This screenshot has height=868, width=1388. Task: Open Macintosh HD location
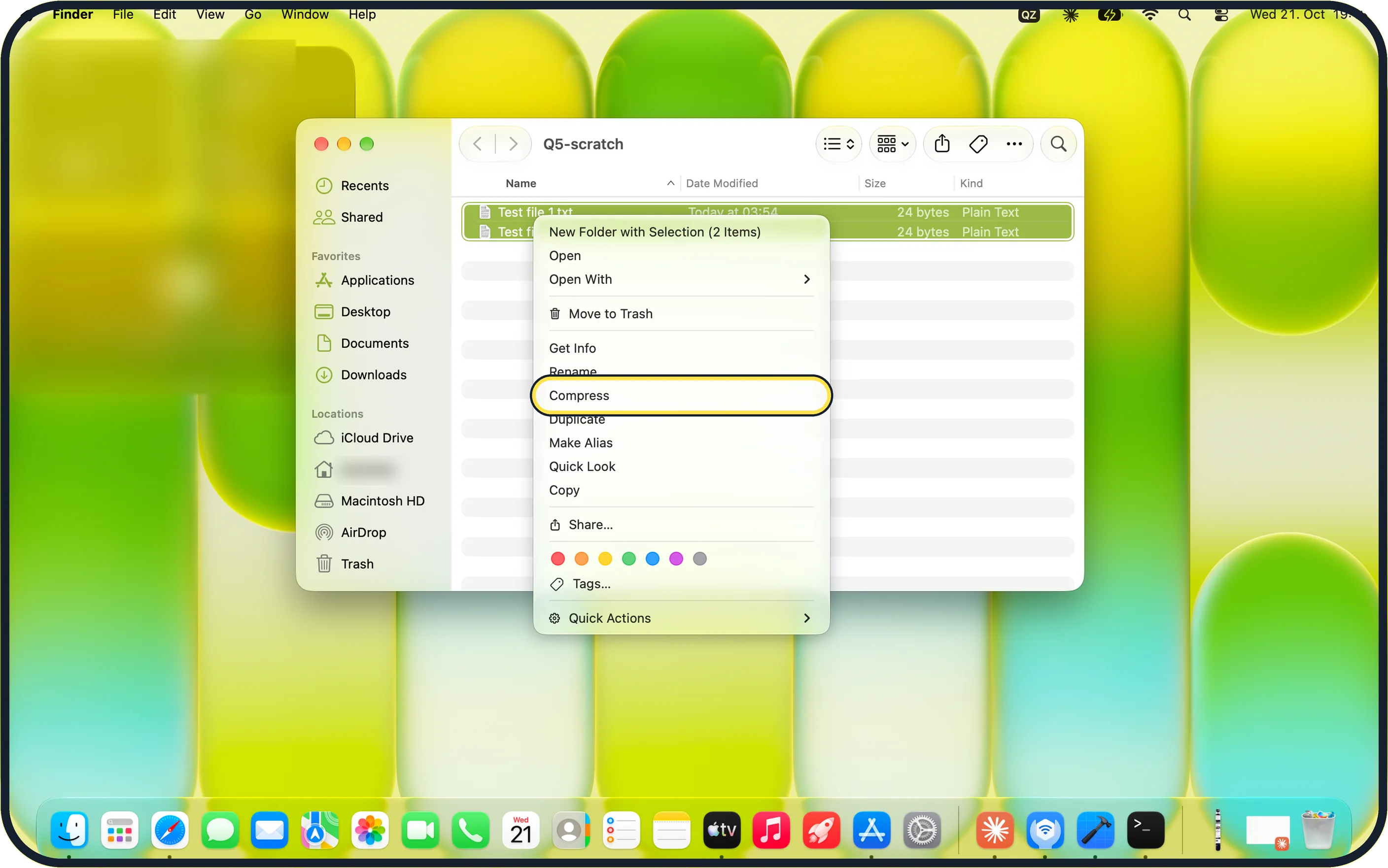(373, 501)
